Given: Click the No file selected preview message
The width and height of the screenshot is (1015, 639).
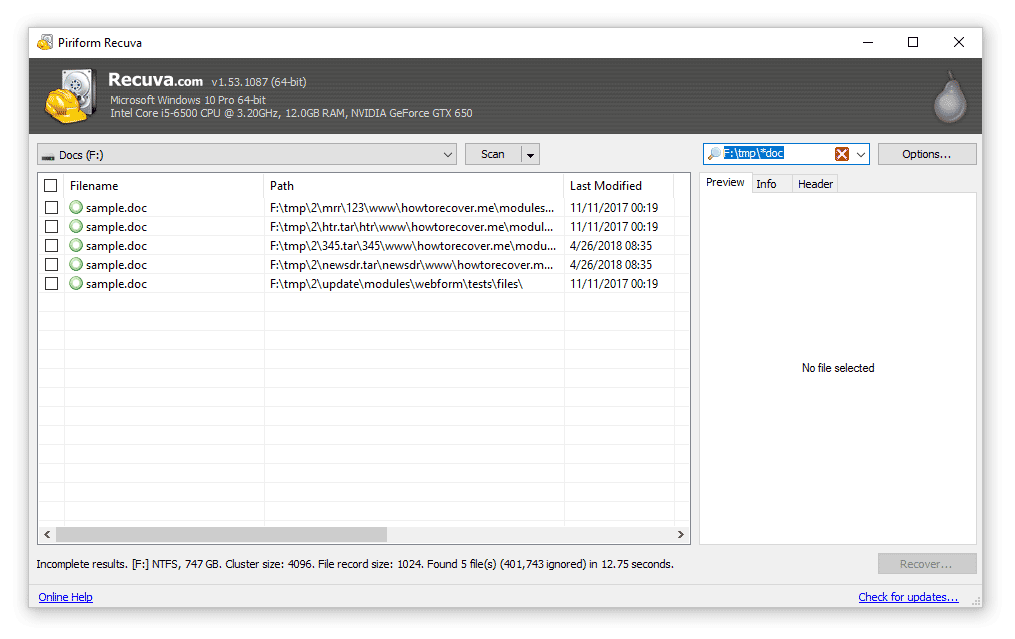Looking at the screenshot, I should pyautogui.click(x=838, y=368).
